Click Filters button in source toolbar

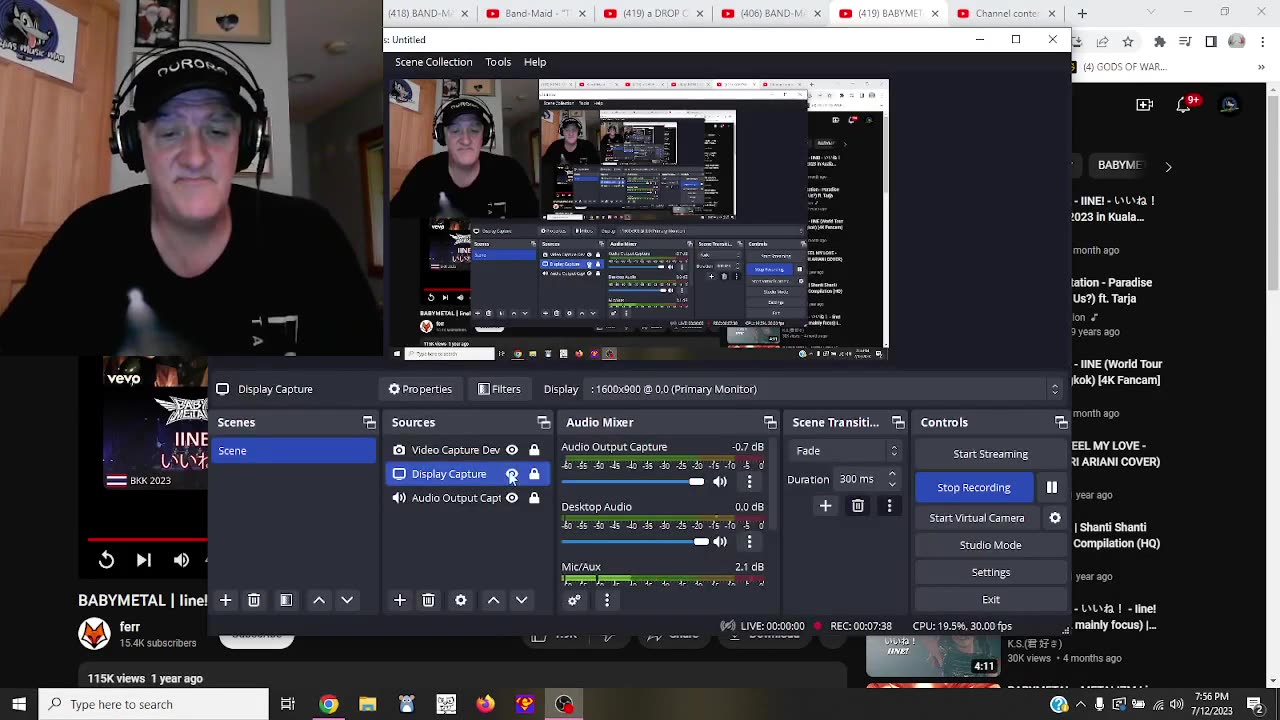pos(499,389)
